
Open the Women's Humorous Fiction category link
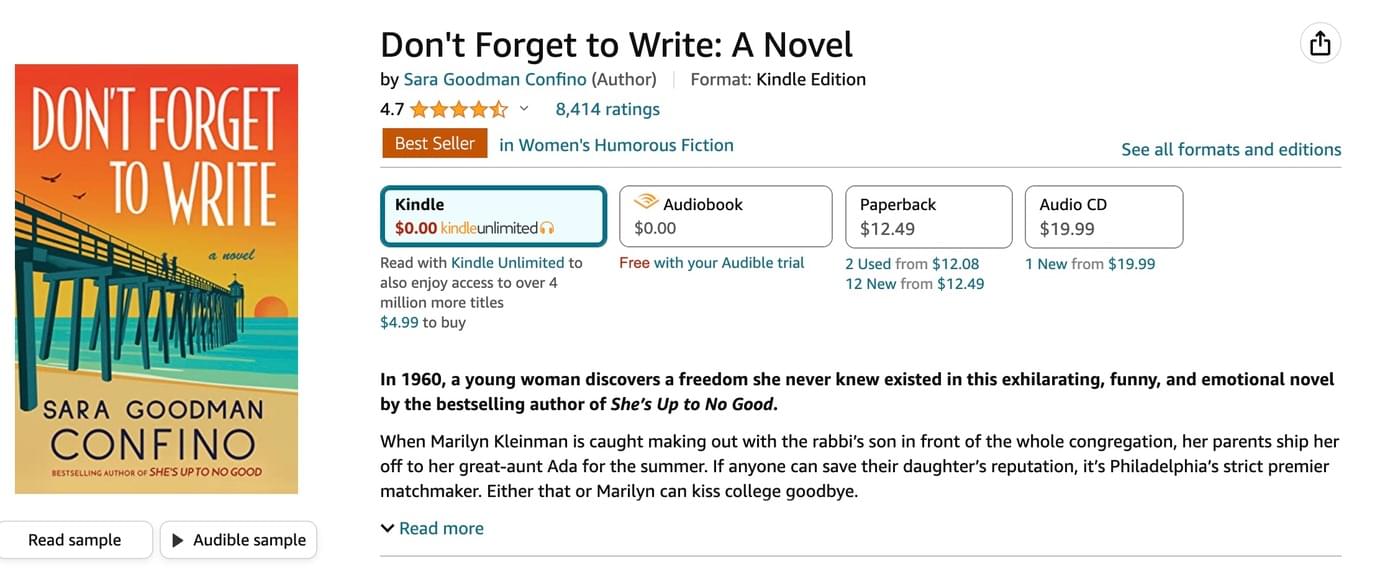(x=616, y=145)
